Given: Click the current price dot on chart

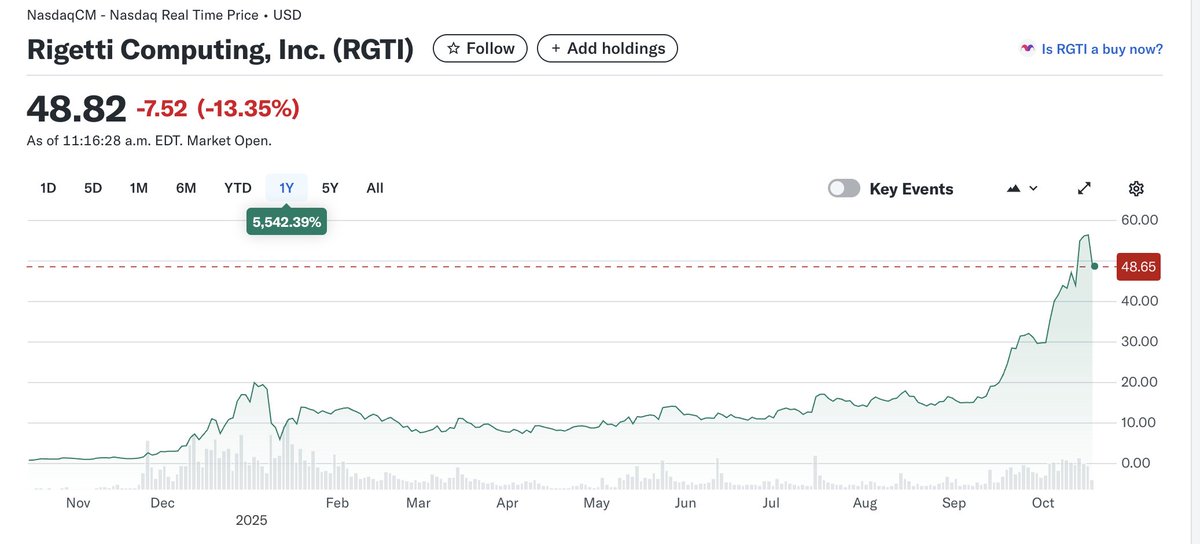Looking at the screenshot, I should [1095, 266].
